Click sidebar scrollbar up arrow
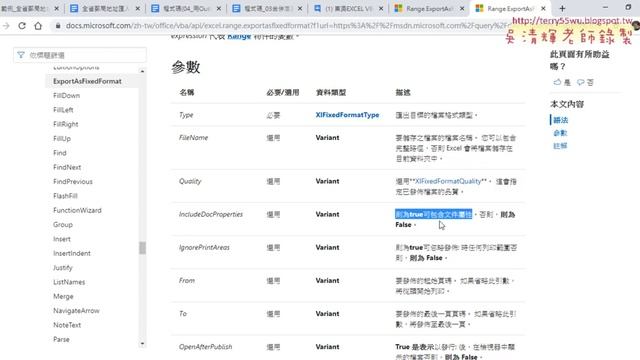 [142, 71]
